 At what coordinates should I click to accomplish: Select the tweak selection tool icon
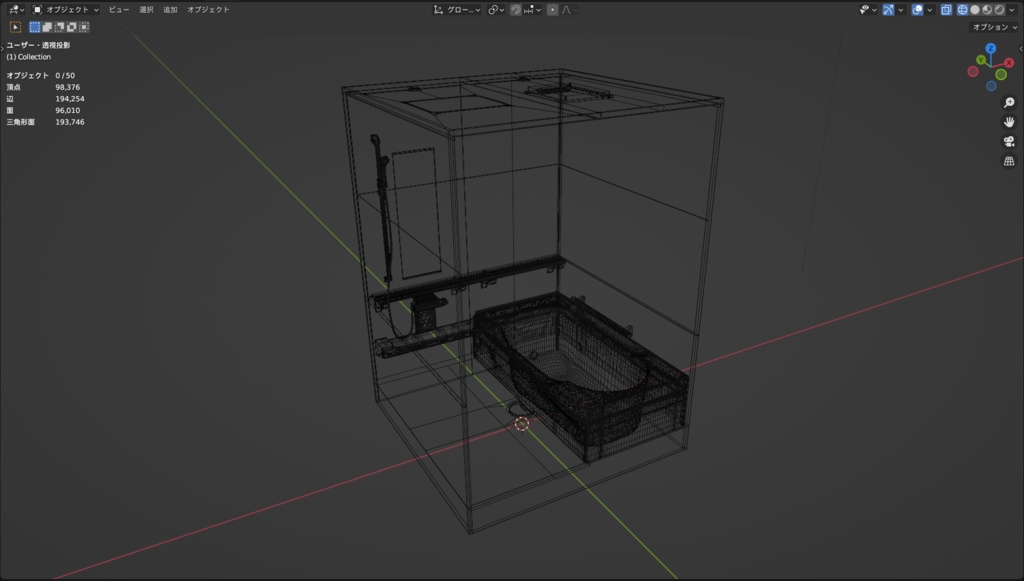point(15,27)
